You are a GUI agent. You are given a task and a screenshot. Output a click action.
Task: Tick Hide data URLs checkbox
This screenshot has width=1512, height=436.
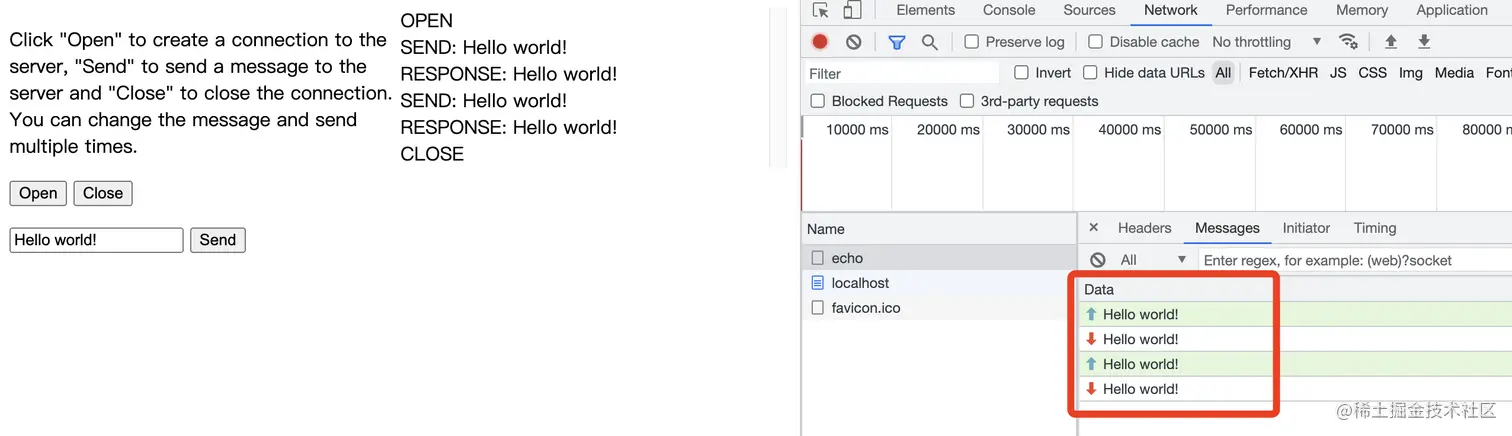coord(1090,73)
